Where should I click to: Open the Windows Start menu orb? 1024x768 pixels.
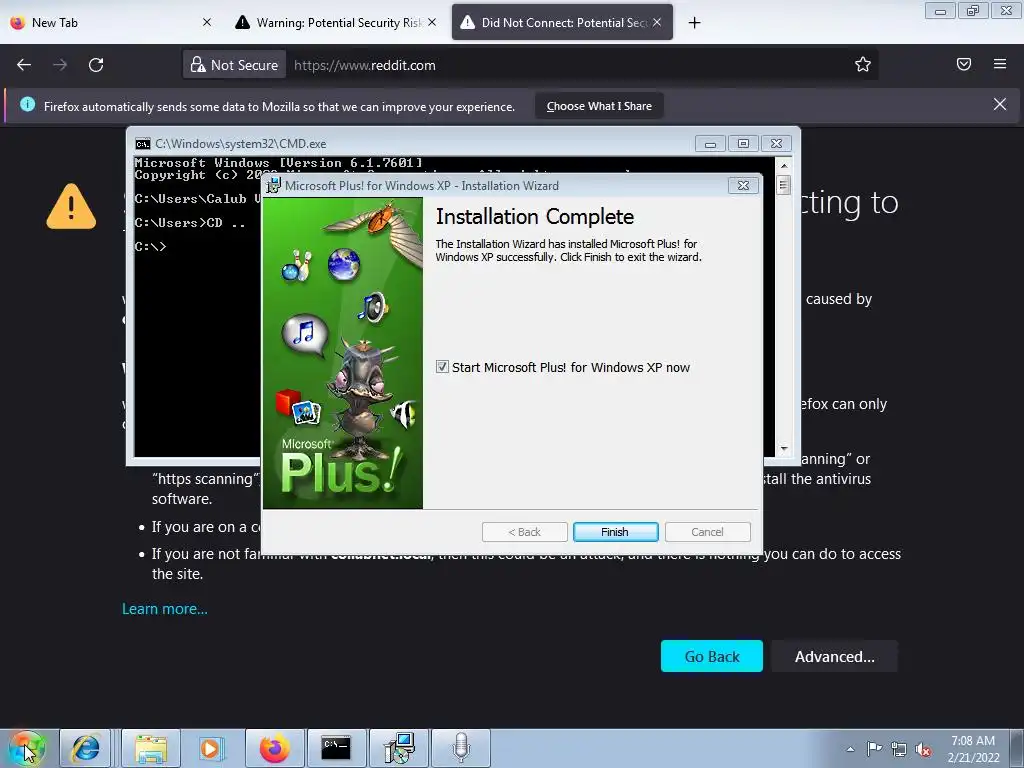(26, 748)
